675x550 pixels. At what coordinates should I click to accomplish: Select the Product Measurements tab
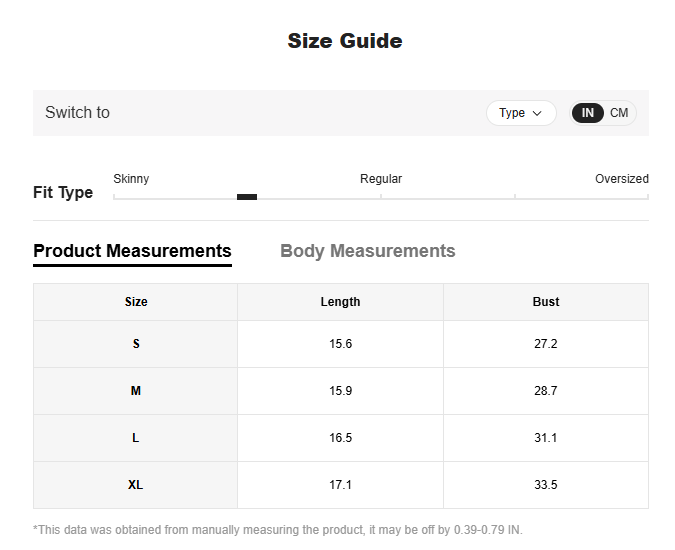pyautogui.click(x=132, y=251)
